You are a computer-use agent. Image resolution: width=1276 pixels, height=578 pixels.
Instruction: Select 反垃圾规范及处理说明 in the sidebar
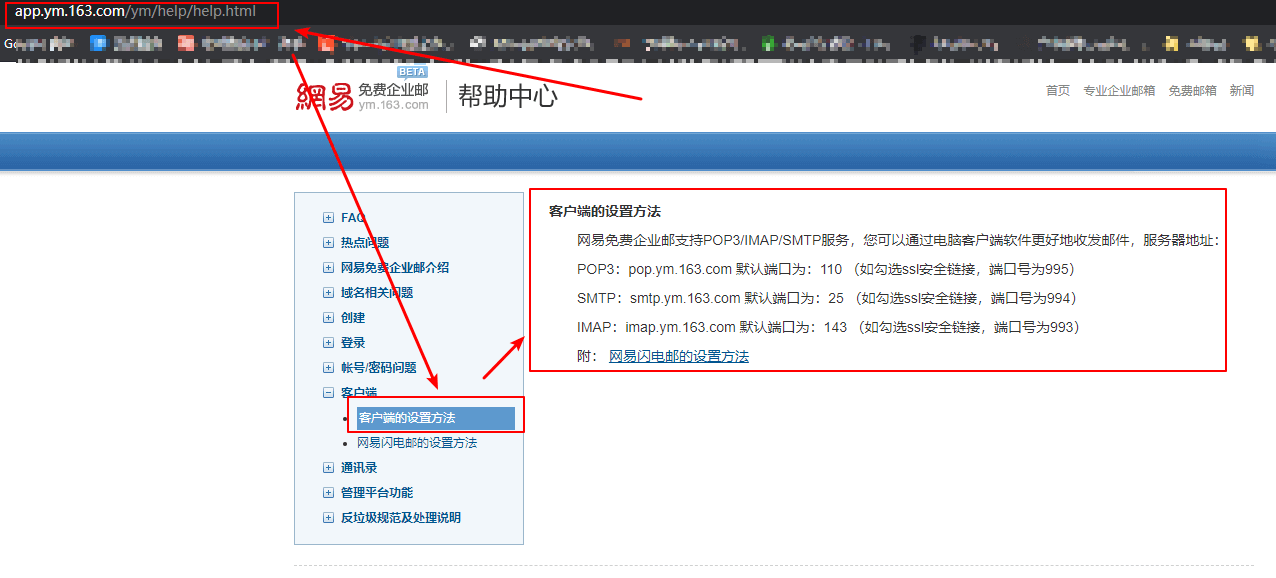click(x=400, y=518)
